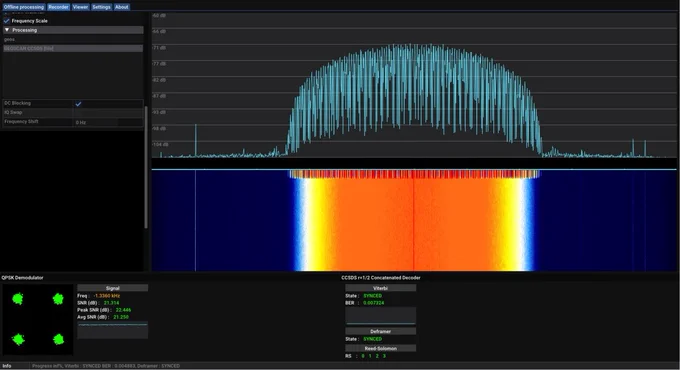Viewport: 680px width, 370px height.
Task: Click the Reed-Solomon header button
Action: click(x=380, y=348)
